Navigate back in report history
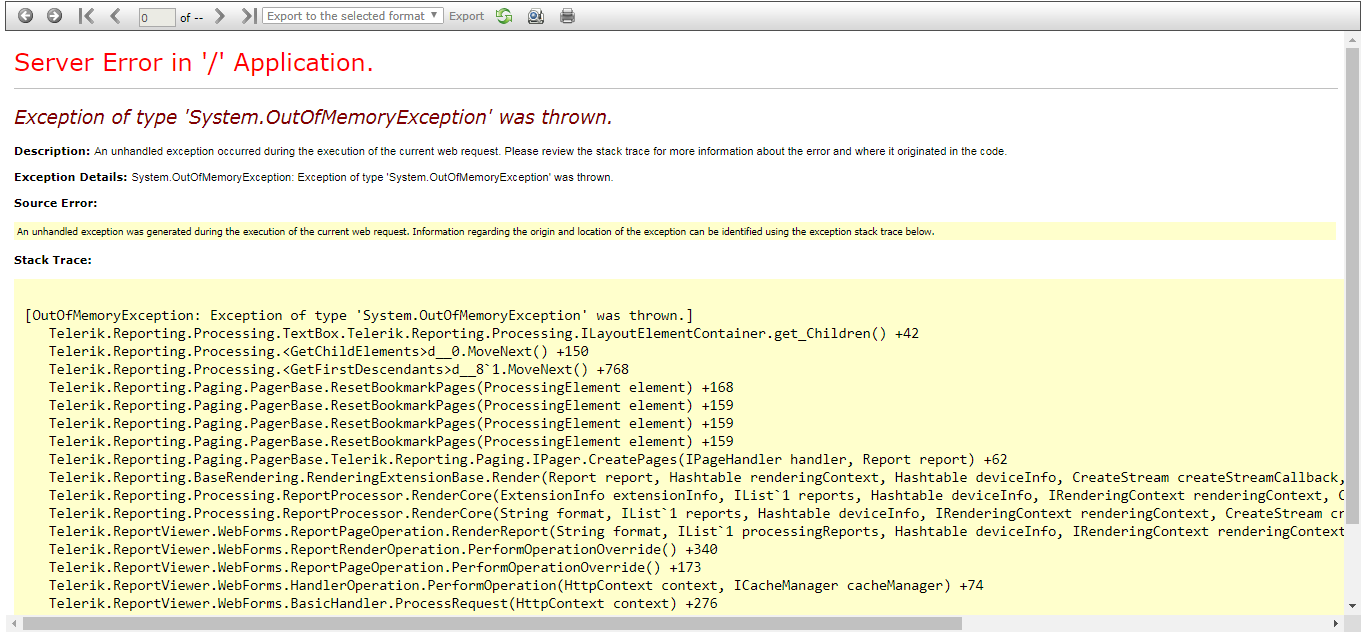This screenshot has width=1366, height=637. click(x=26, y=16)
